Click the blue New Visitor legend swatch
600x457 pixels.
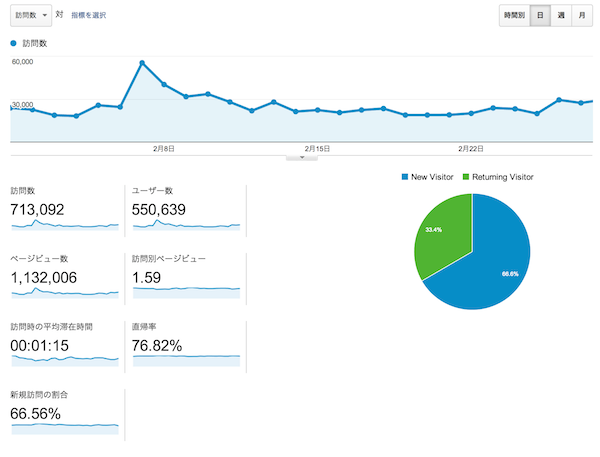[404, 177]
